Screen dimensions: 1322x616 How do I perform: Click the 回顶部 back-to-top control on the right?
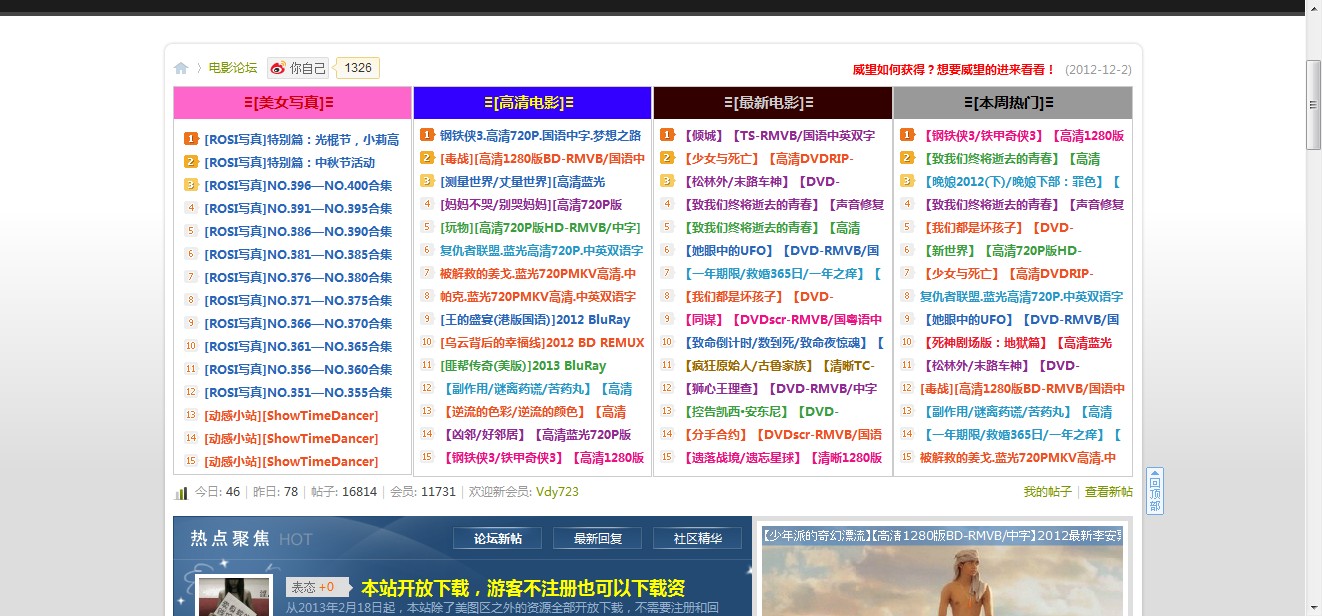point(1153,491)
